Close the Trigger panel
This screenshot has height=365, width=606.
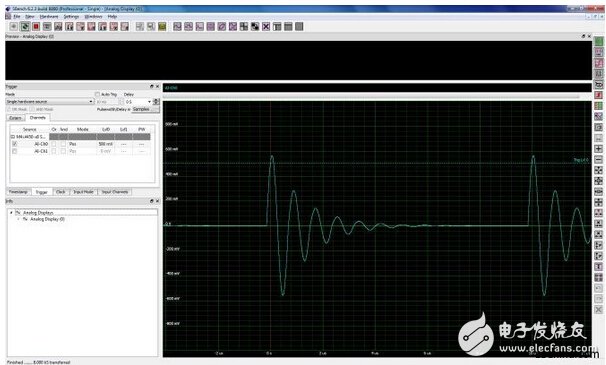pyautogui.click(x=157, y=86)
